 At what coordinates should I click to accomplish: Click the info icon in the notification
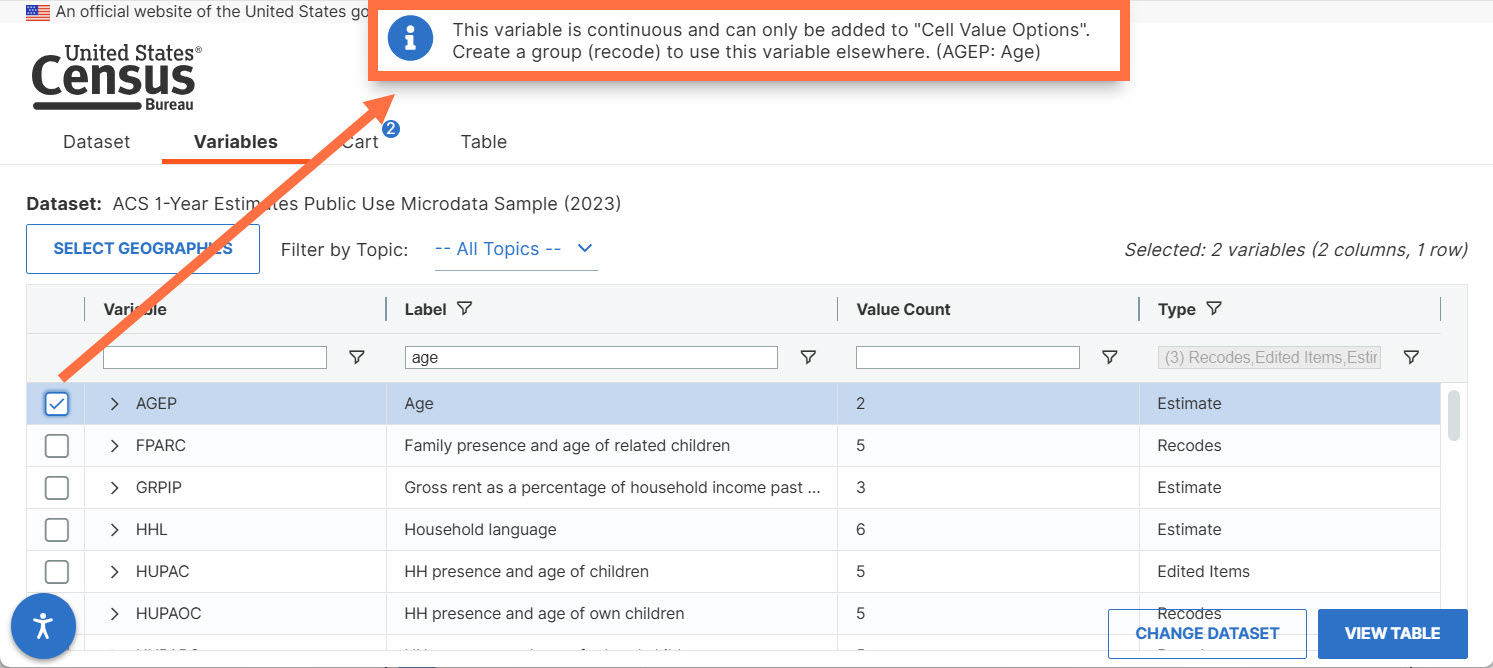tap(409, 40)
